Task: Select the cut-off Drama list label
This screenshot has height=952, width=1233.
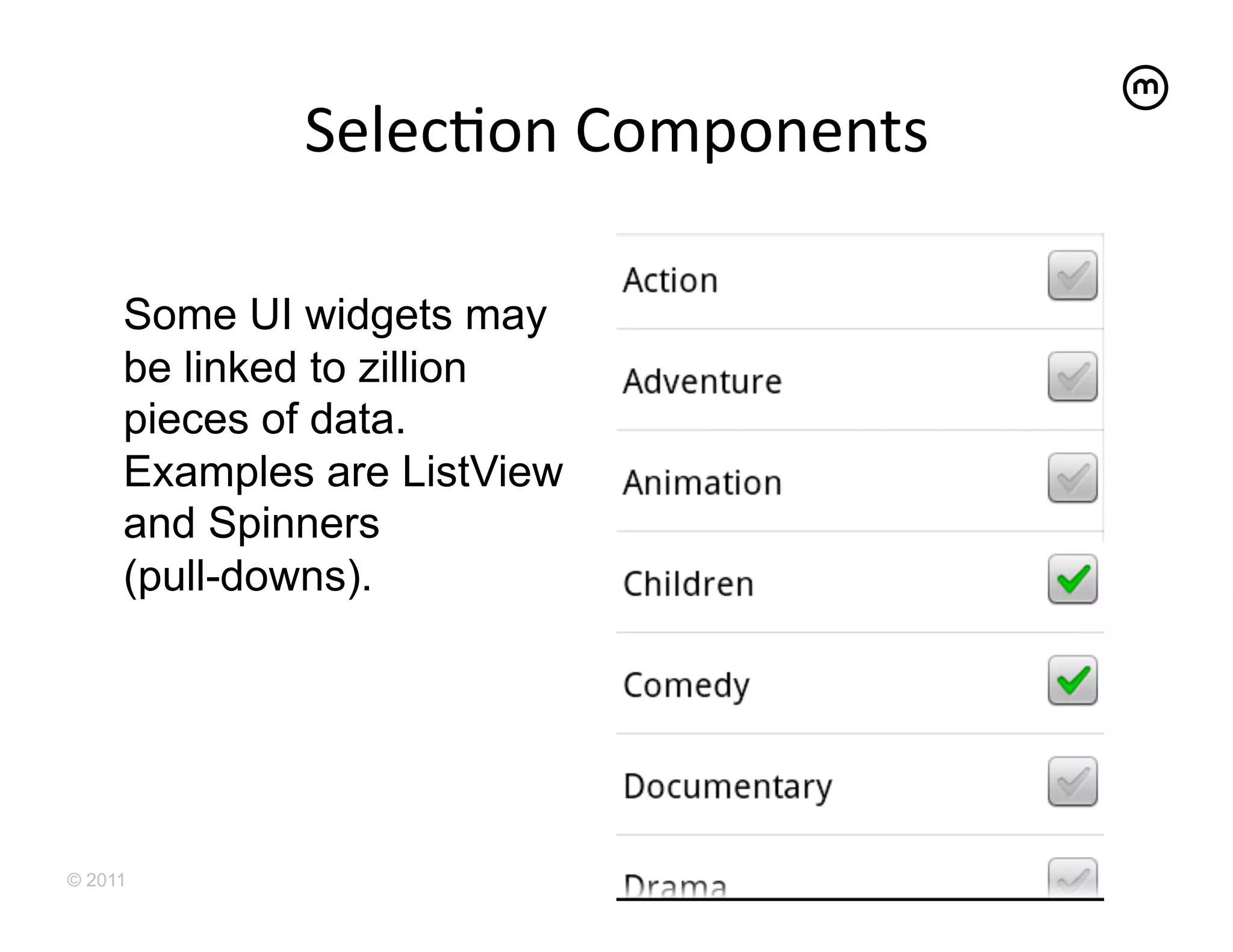Action: 675,885
